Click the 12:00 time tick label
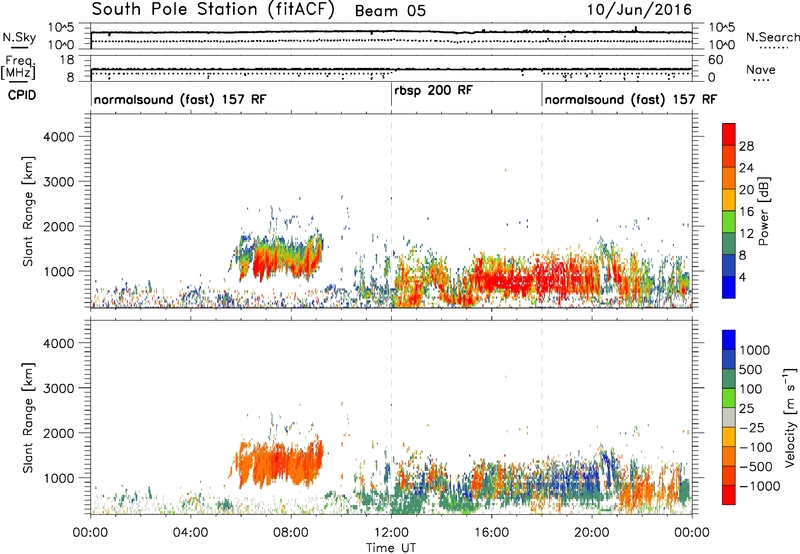800x554 pixels. click(x=391, y=533)
